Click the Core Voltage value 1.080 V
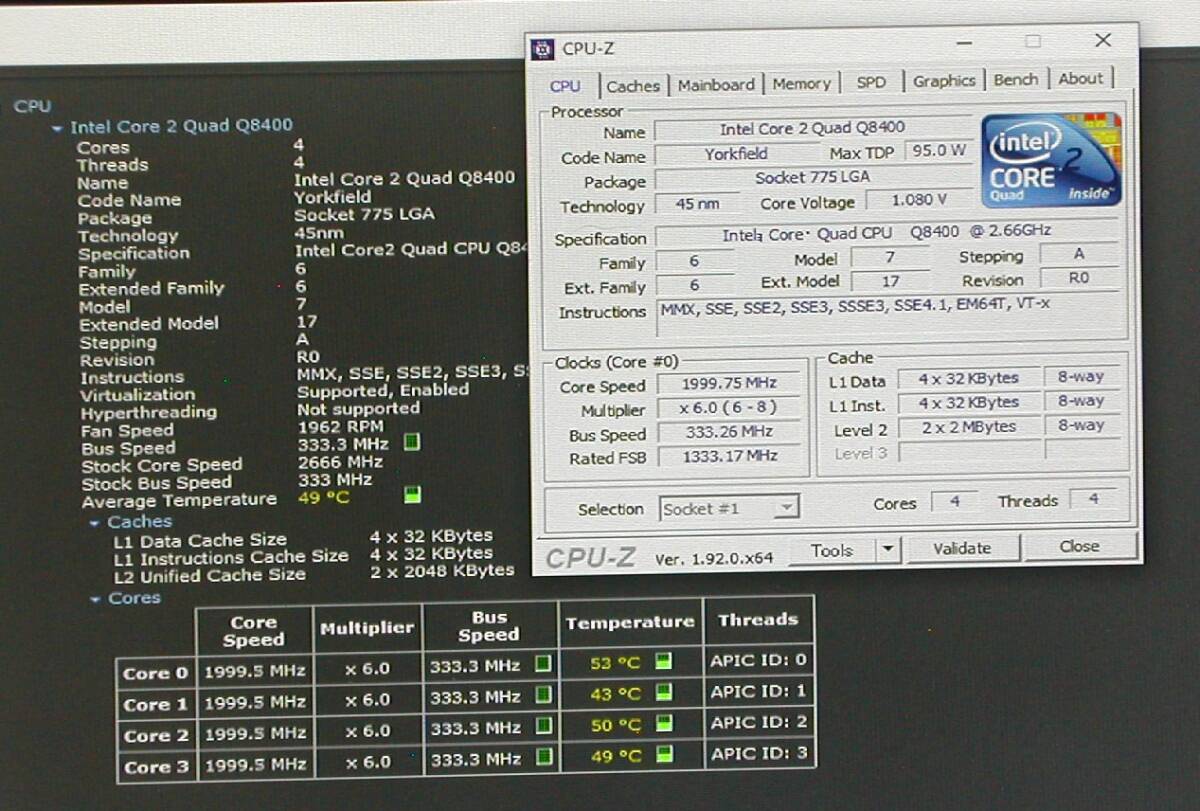1200x811 pixels. tap(918, 200)
